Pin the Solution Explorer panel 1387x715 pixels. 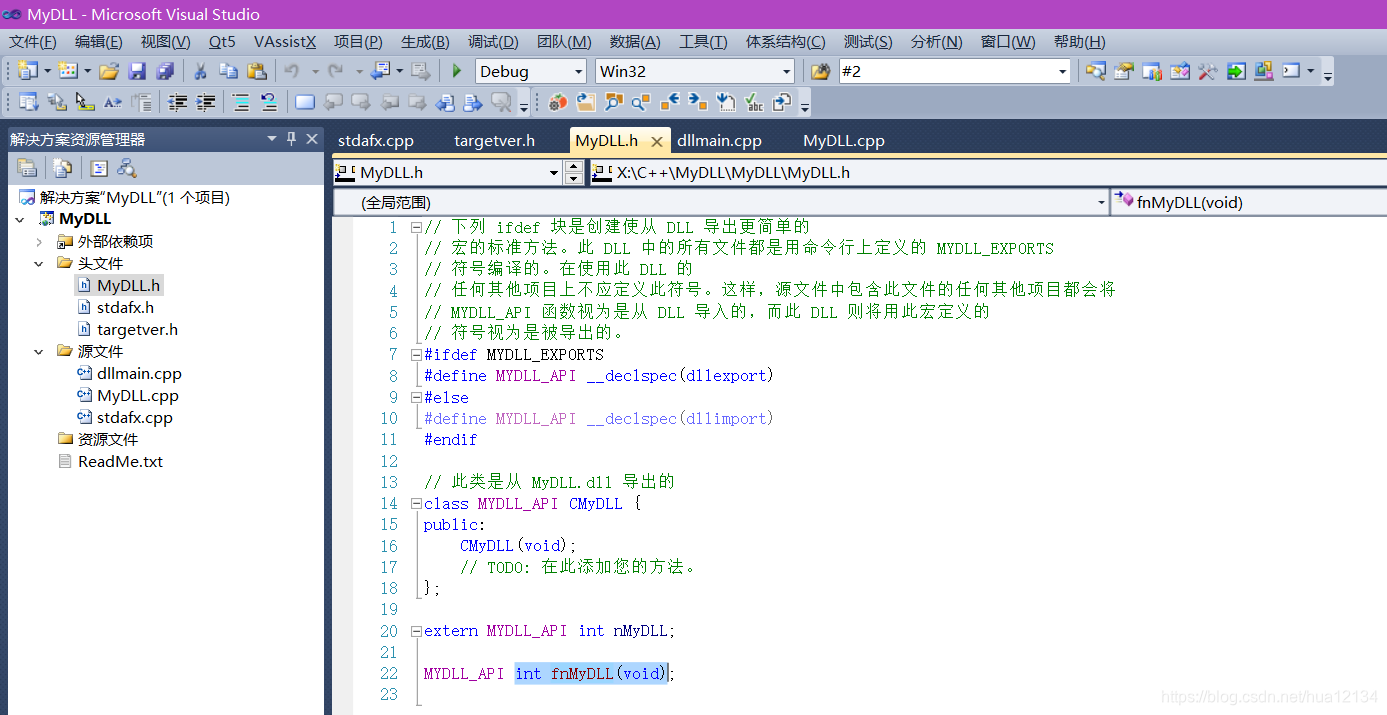[x=292, y=139]
